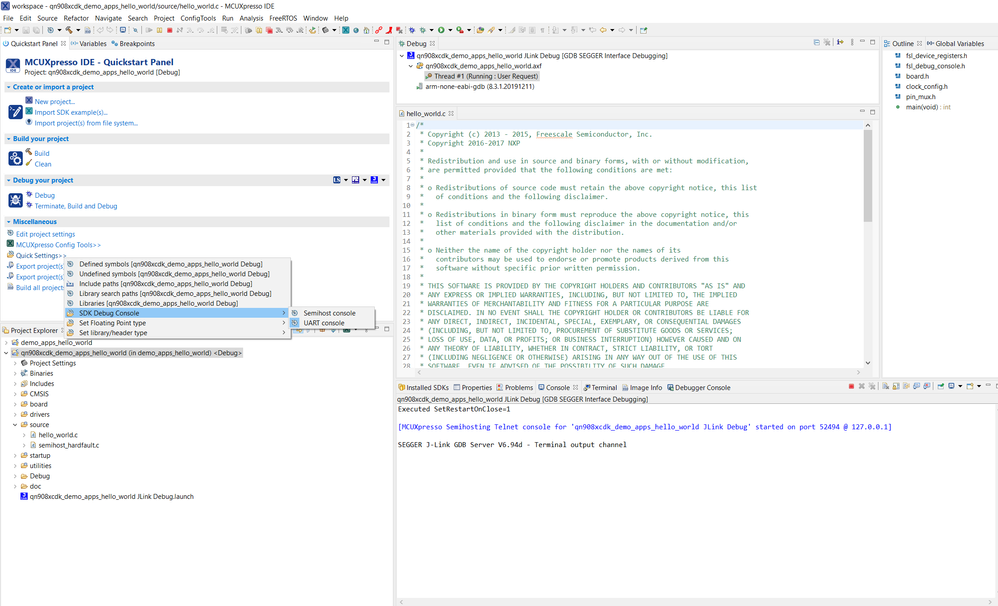
Task: Switch to the Global Variables tab
Action: [955, 44]
